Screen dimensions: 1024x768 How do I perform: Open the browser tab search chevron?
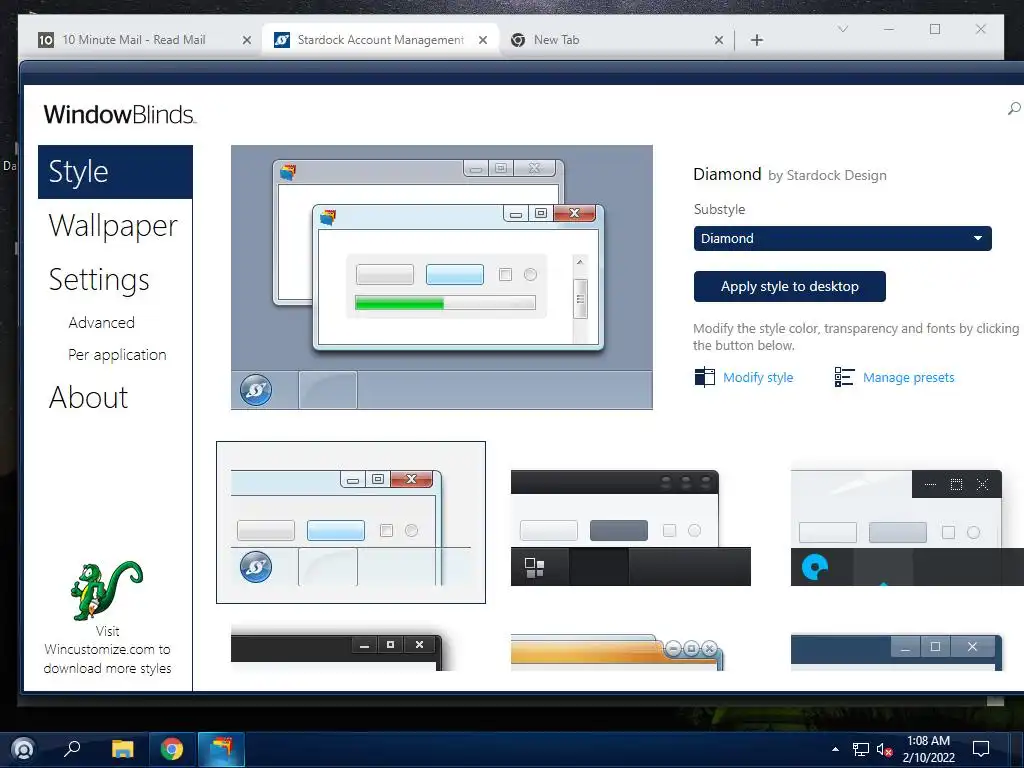pyautogui.click(x=842, y=29)
